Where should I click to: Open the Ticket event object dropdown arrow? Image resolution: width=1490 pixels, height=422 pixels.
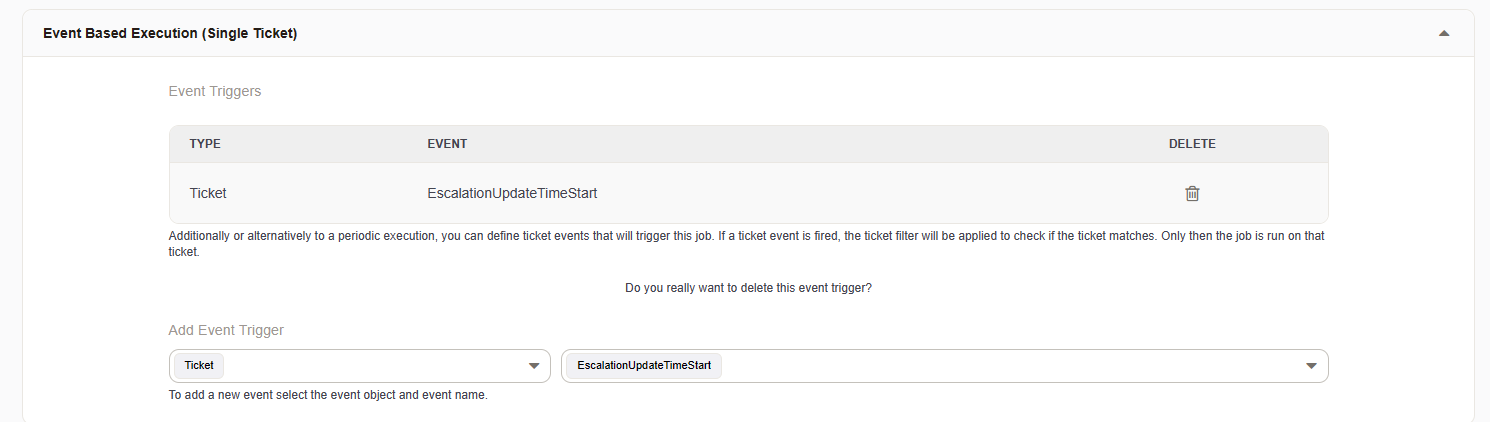tap(534, 366)
